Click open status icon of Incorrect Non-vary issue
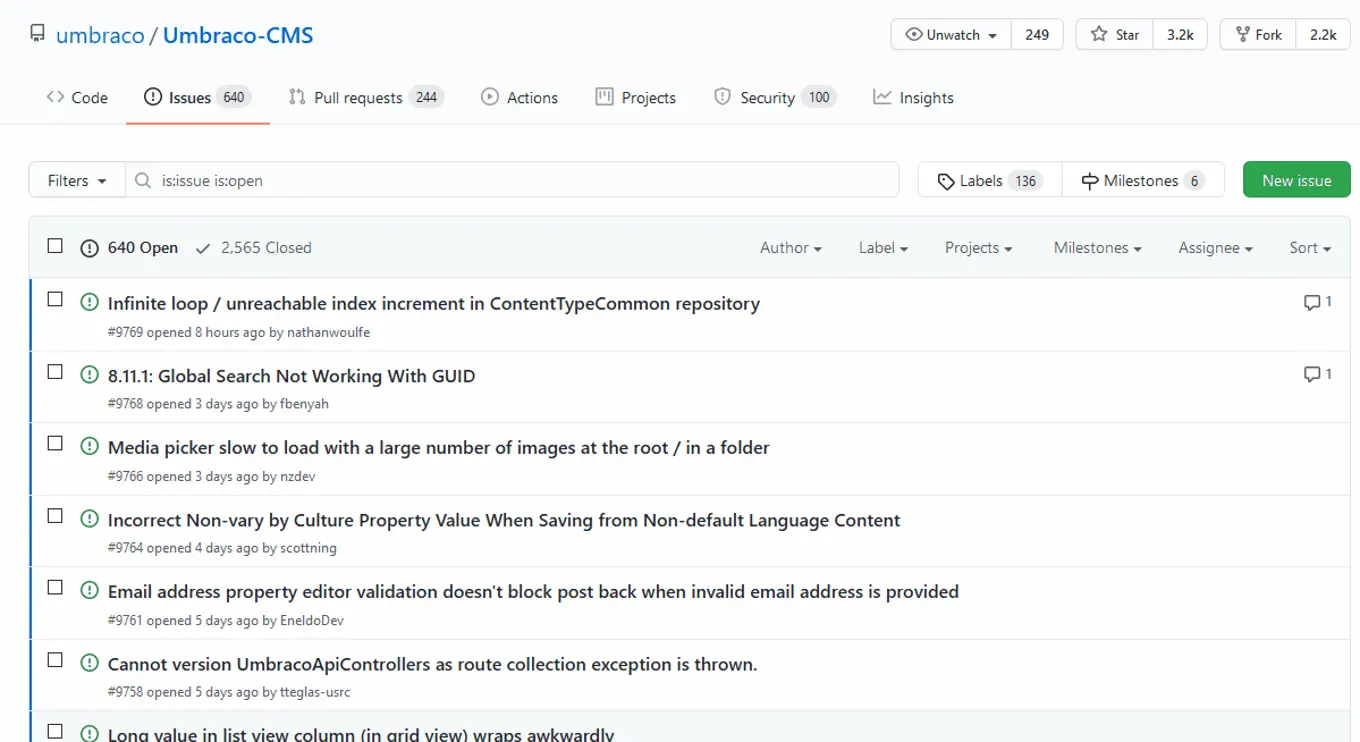1360x742 pixels. pyautogui.click(x=90, y=519)
